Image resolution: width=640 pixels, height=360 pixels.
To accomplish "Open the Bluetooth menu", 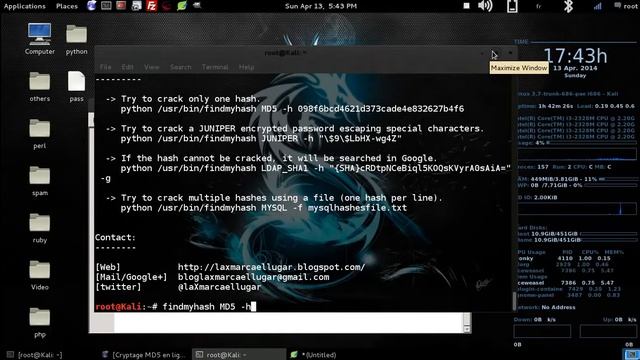I will [x=568, y=6].
